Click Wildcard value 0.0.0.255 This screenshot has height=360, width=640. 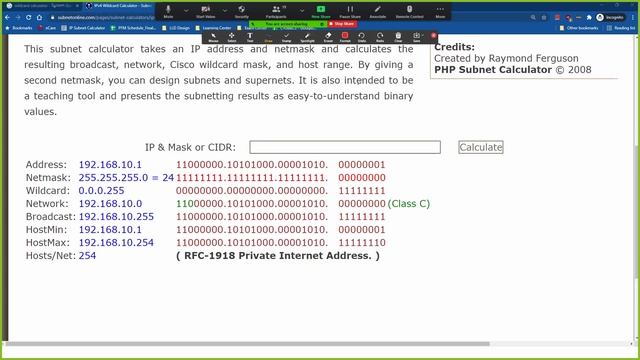coord(102,191)
